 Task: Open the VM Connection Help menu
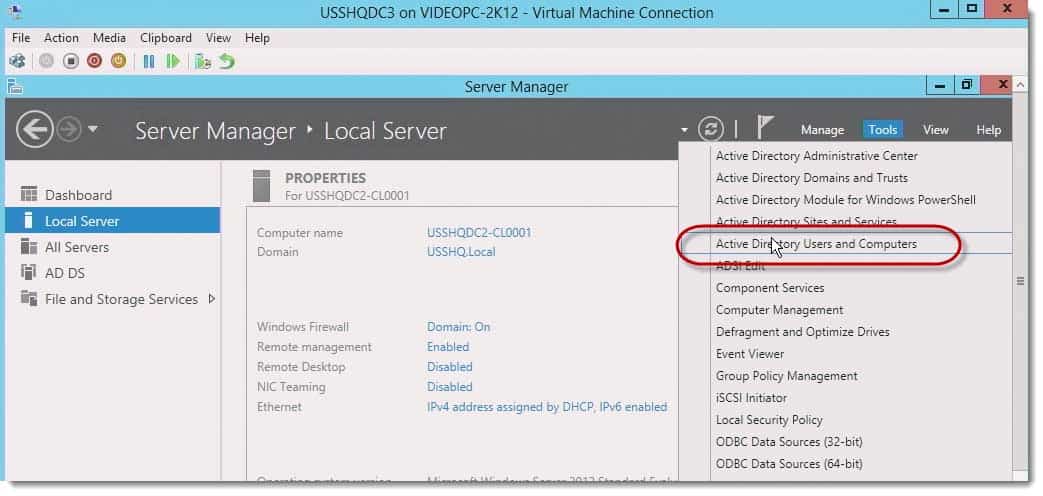click(x=257, y=38)
